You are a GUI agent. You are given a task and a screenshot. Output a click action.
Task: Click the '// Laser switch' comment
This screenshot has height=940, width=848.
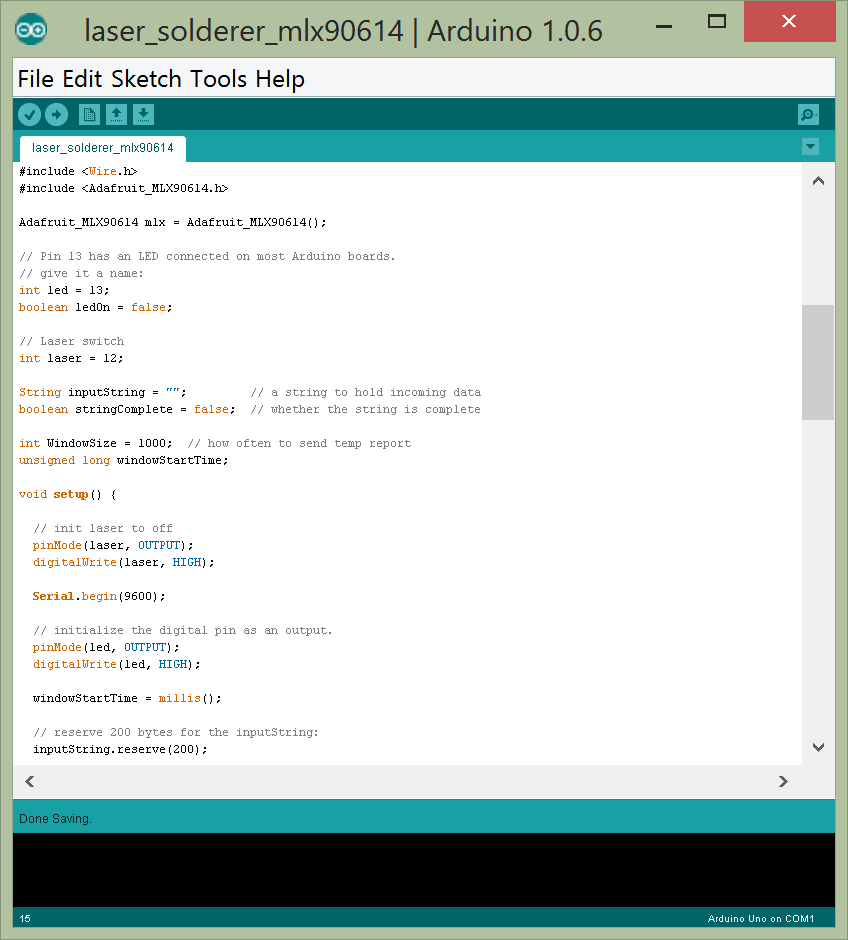tap(71, 341)
